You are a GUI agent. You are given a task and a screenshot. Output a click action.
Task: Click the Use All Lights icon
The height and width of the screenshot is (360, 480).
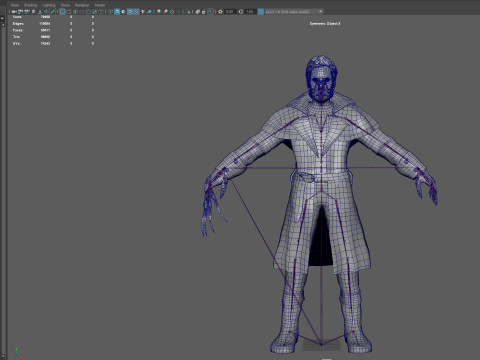click(x=143, y=12)
